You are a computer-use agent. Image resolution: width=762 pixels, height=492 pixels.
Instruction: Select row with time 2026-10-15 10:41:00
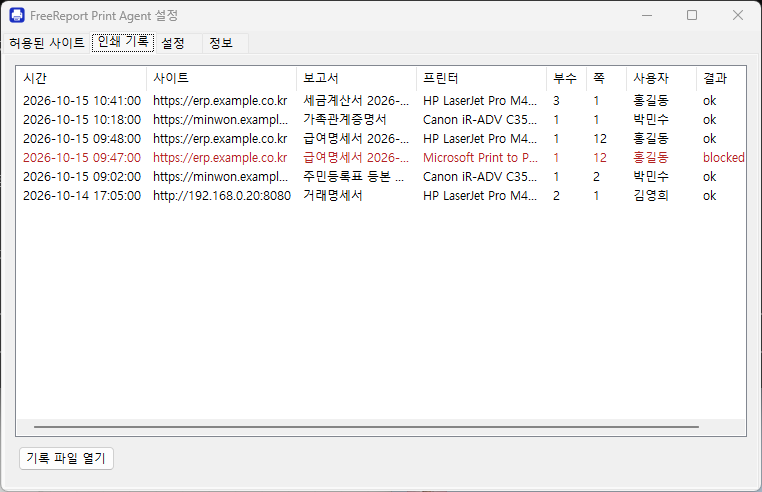coord(381,101)
